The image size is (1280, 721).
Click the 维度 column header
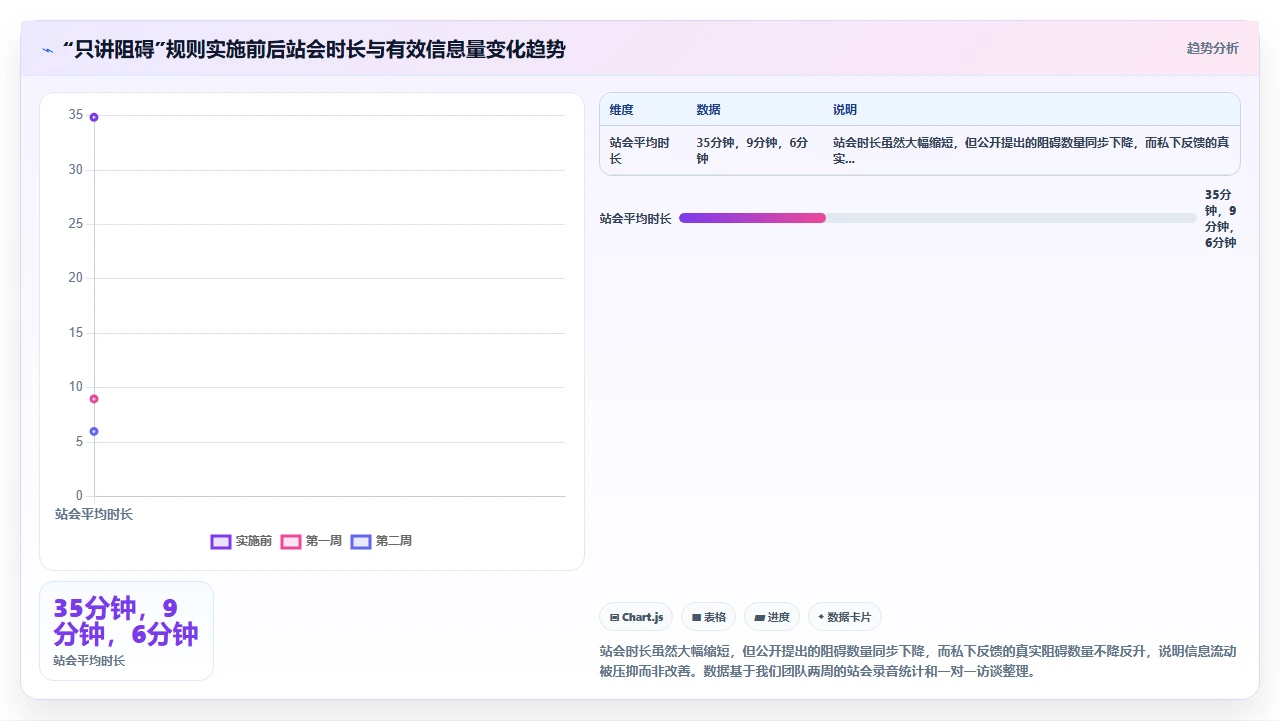(x=622, y=110)
